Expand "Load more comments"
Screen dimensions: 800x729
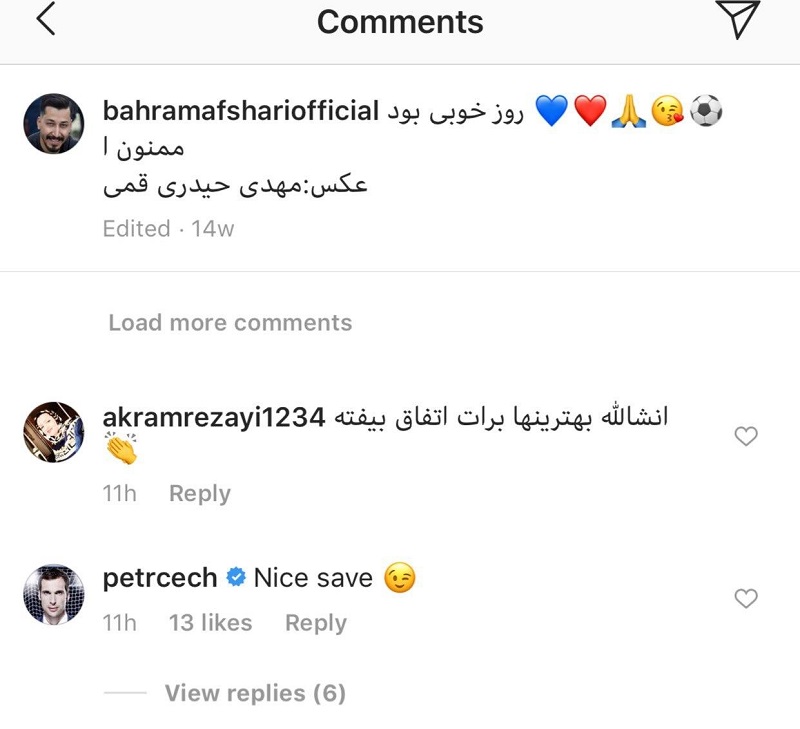[230, 323]
